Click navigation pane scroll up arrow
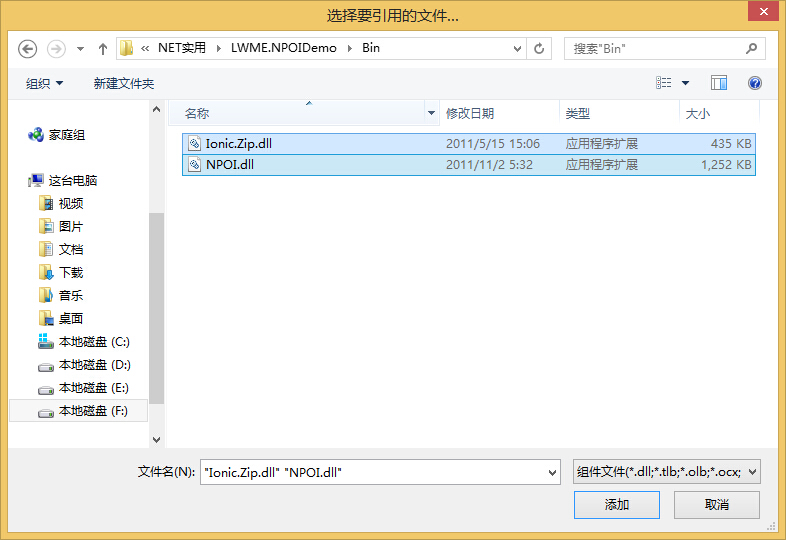786x540 pixels. 156,109
